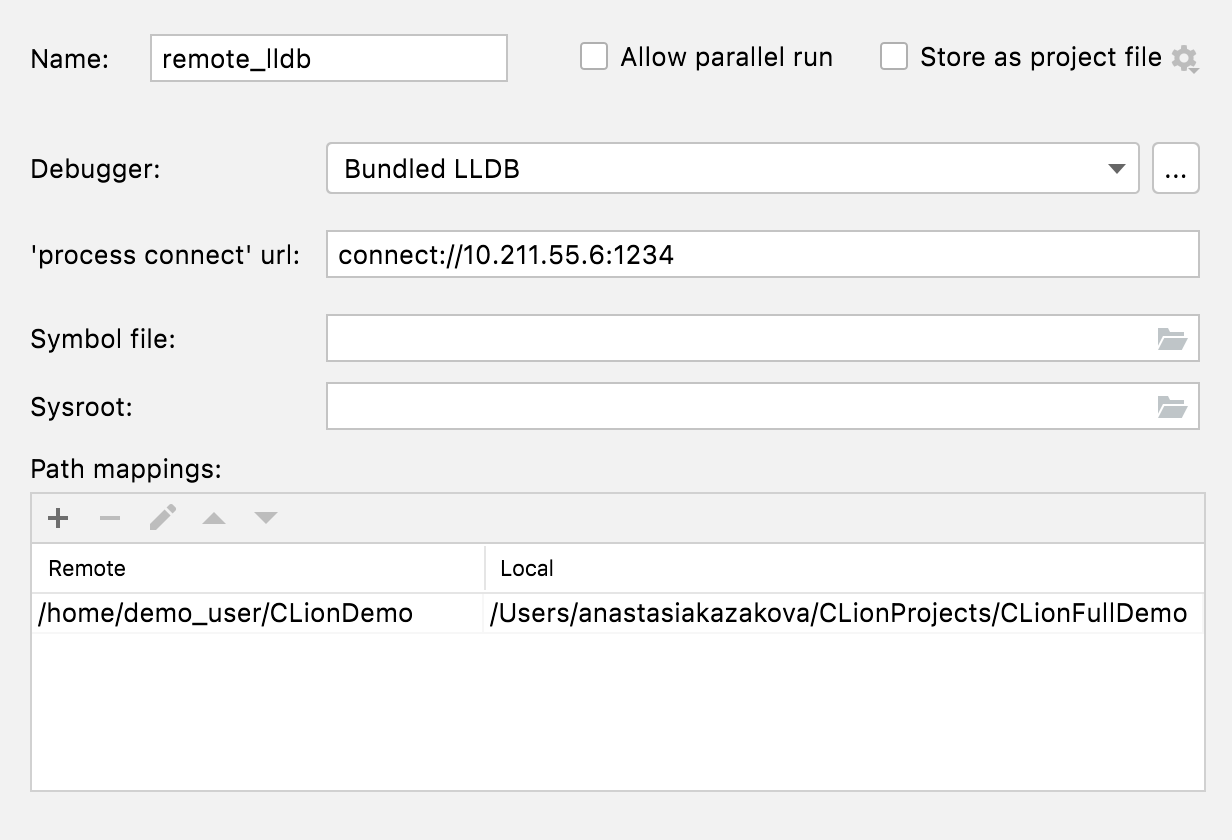The image size is (1232, 840).
Task: Click inside the Sysroot text field
Action: (735, 407)
